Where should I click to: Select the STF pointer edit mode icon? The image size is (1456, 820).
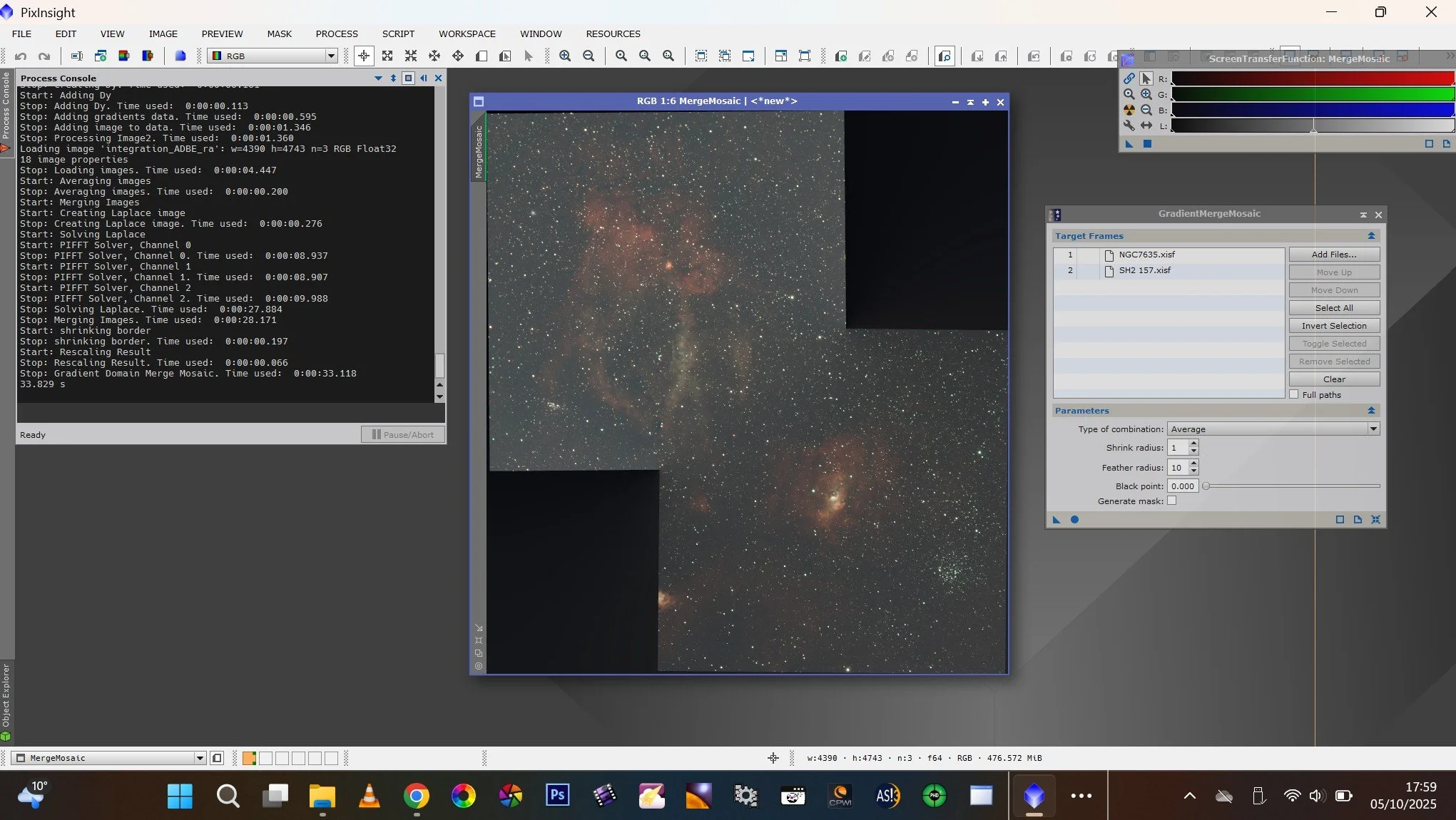[1146, 78]
